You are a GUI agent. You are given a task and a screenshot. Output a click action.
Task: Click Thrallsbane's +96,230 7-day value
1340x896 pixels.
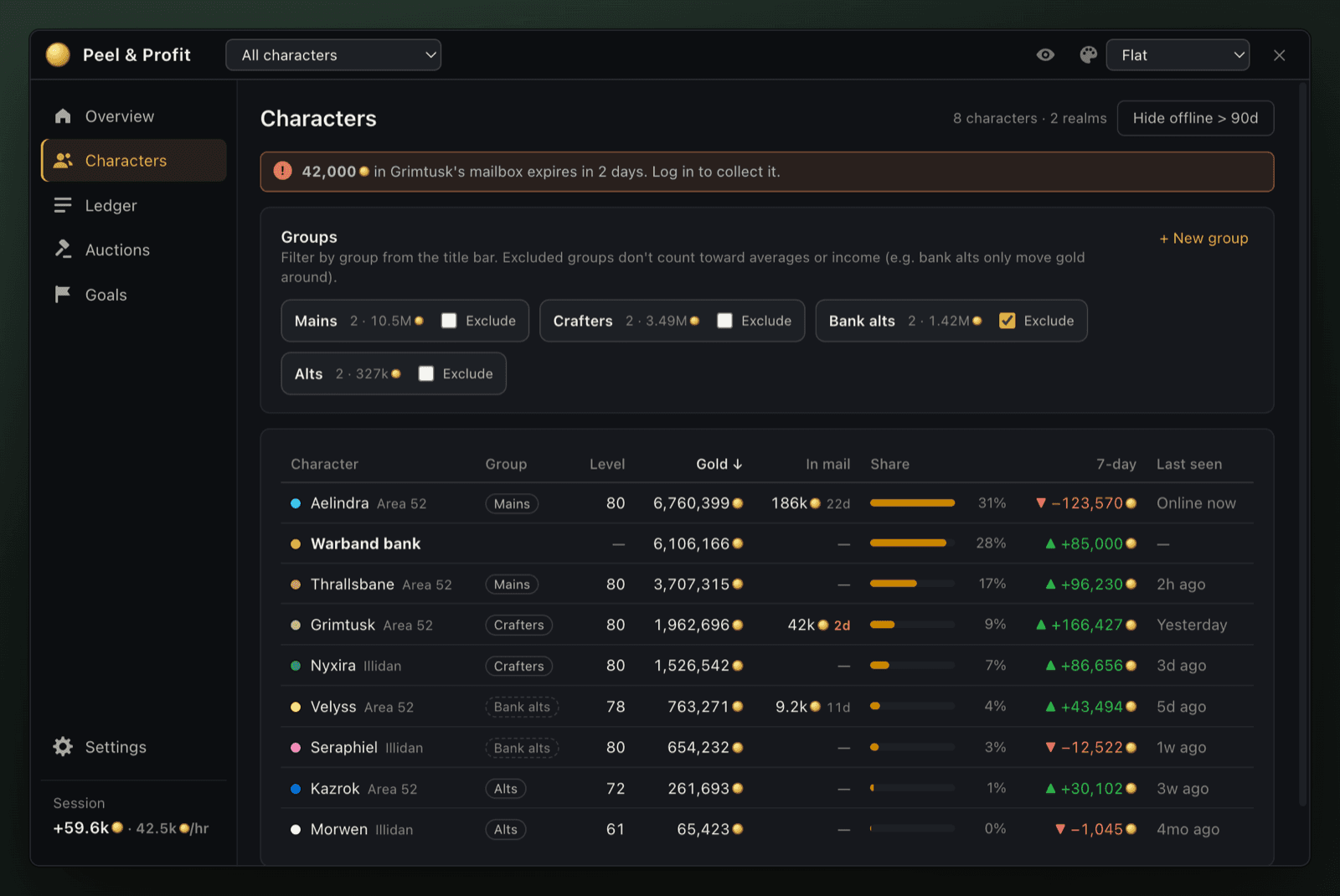click(1092, 584)
